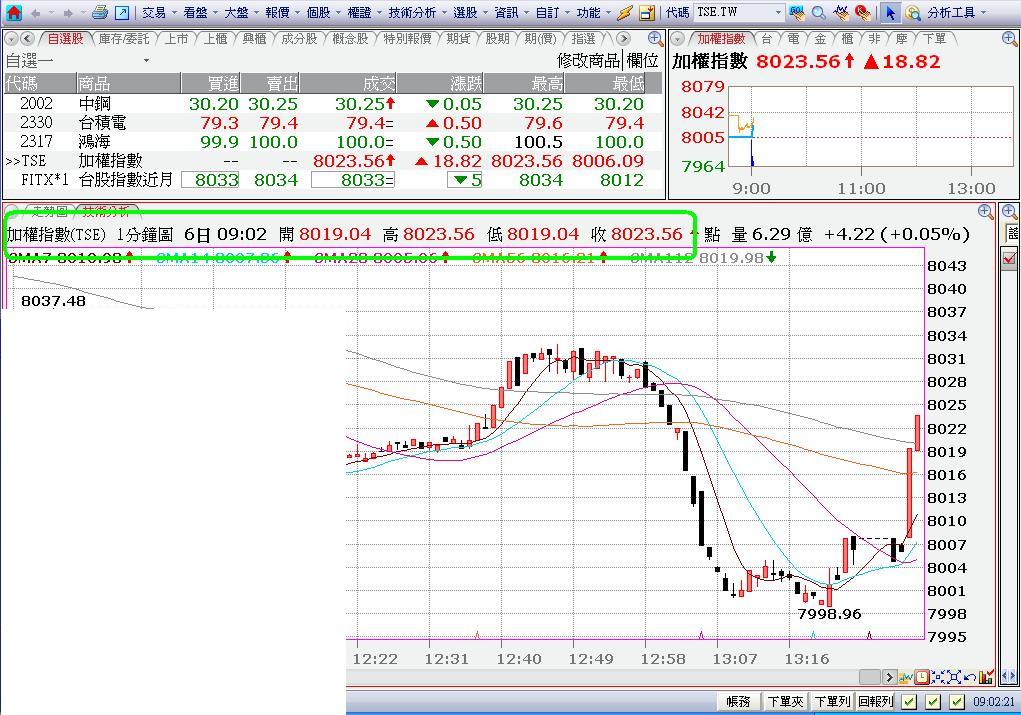Click the FITX 買進 price box 8033
Image resolution: width=1021 pixels, height=715 pixels.
[210, 180]
